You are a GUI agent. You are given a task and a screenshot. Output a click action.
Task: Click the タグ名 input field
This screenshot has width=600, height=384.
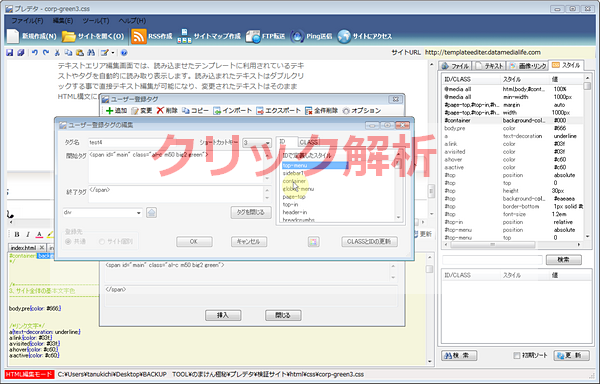click(x=142, y=142)
